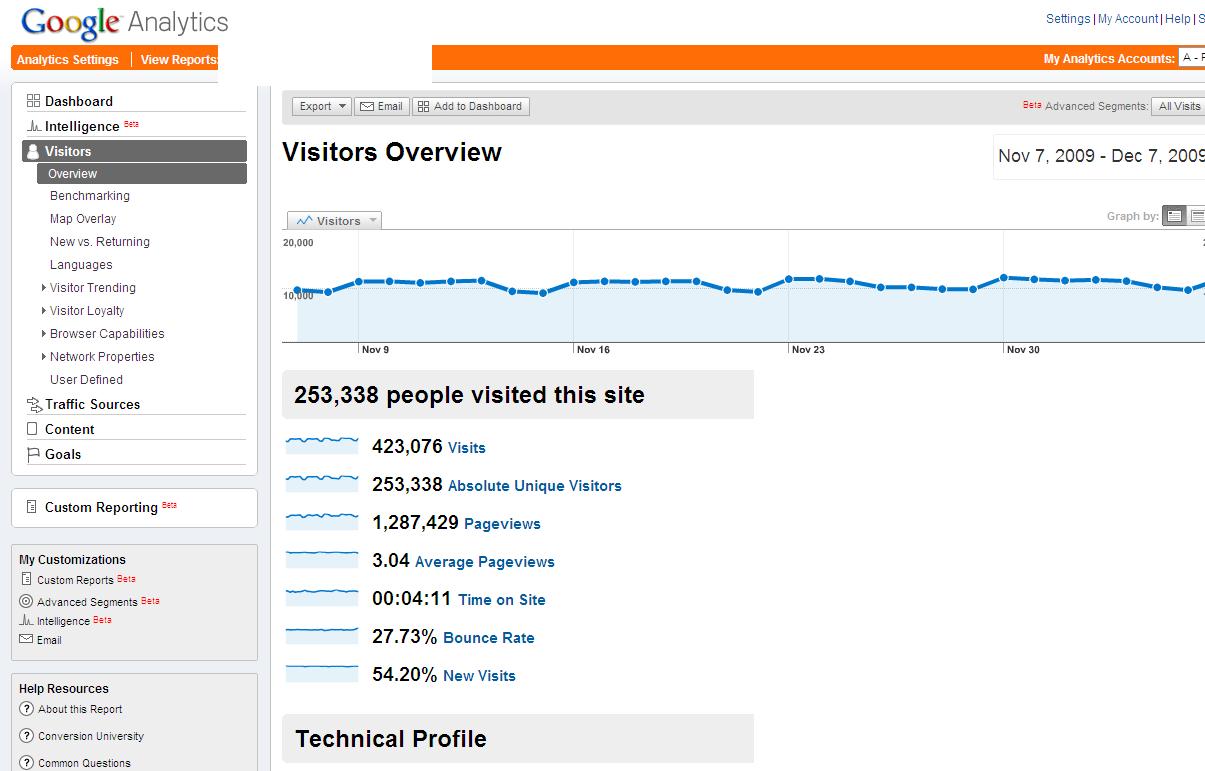This screenshot has height=771, width=1205.
Task: Click the question mark beside Conversion University
Action: pyautogui.click(x=27, y=736)
